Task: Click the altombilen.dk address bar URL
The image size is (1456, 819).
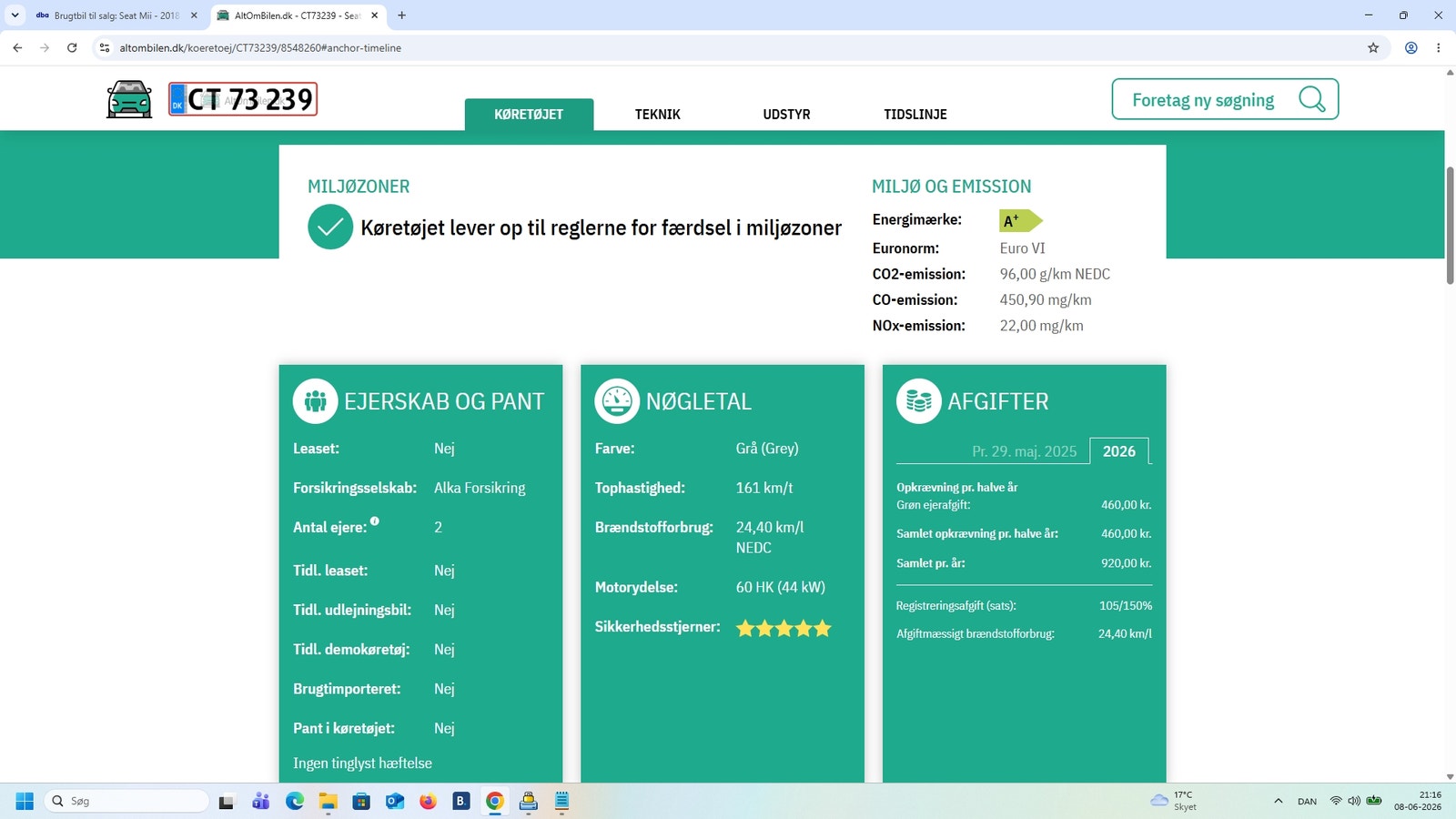Action: click(260, 48)
